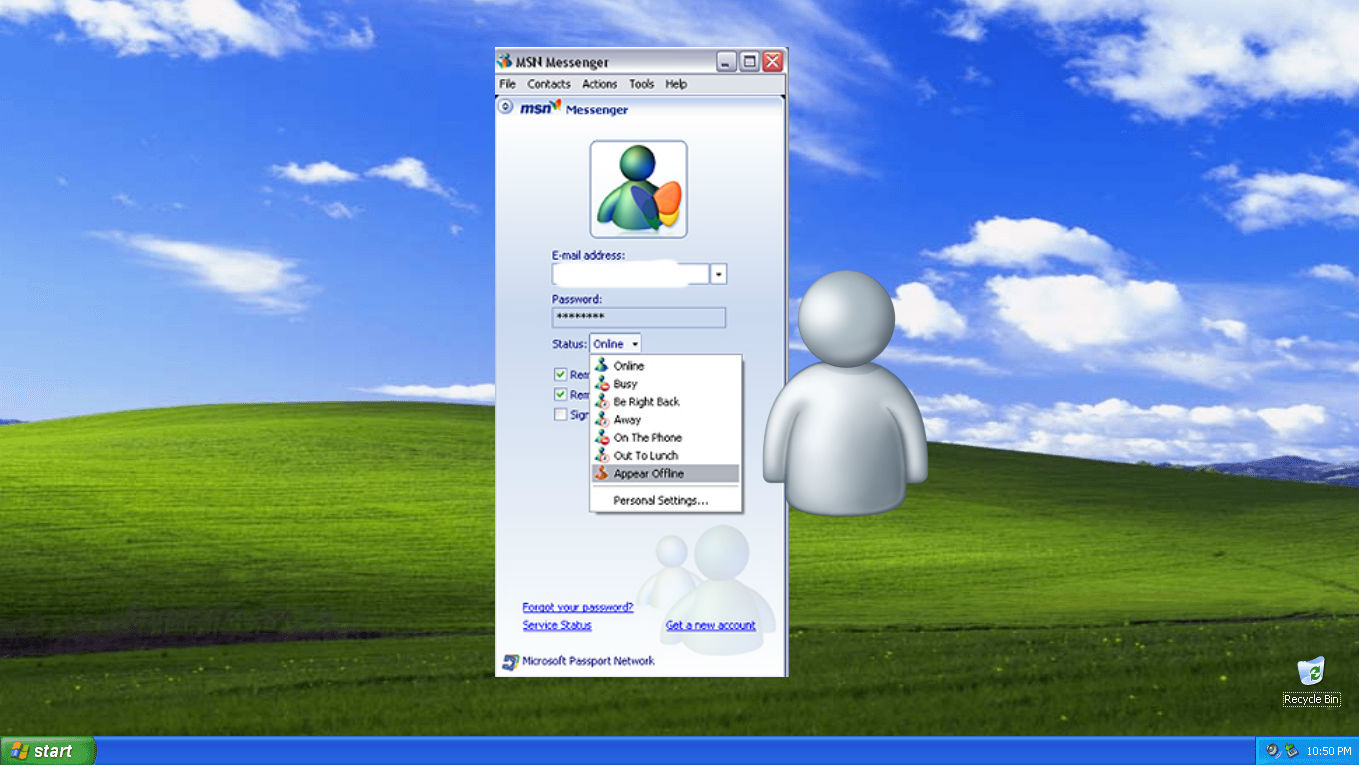Click the speaker volume icon in the system tray
This screenshot has width=1359, height=765.
(x=1273, y=751)
